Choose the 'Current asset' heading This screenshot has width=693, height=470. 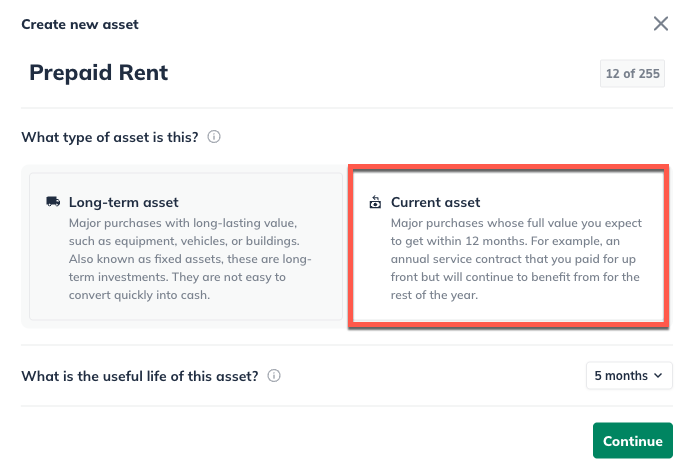pos(436,202)
